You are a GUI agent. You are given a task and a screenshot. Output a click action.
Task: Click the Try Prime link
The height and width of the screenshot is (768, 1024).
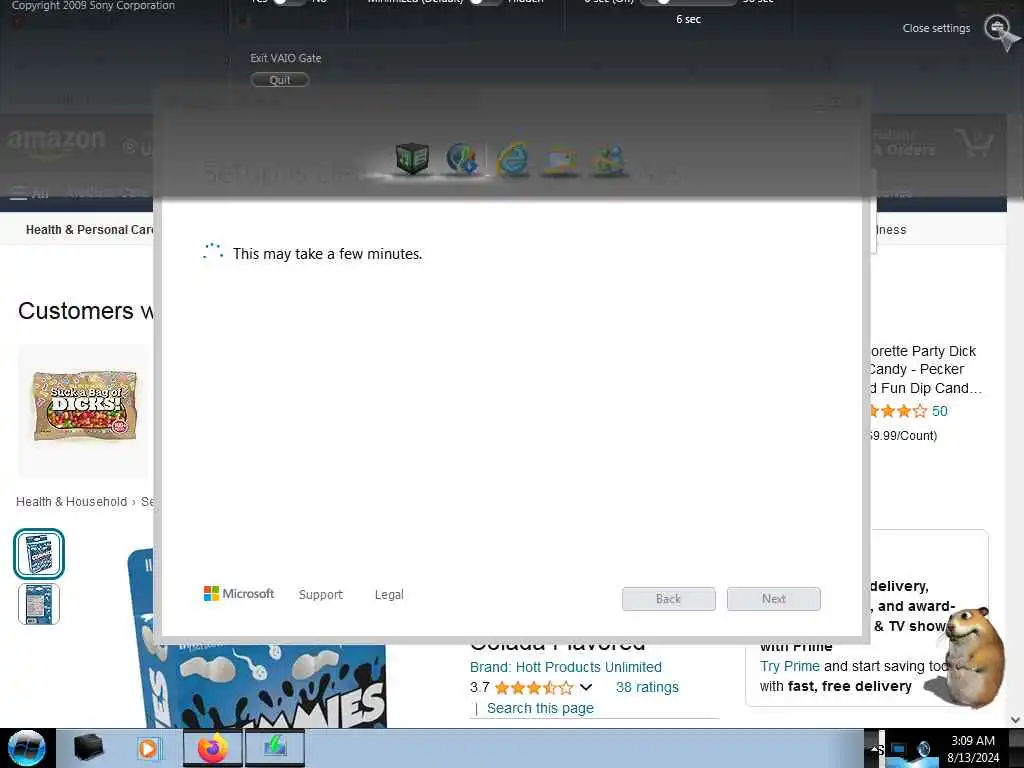pos(790,666)
